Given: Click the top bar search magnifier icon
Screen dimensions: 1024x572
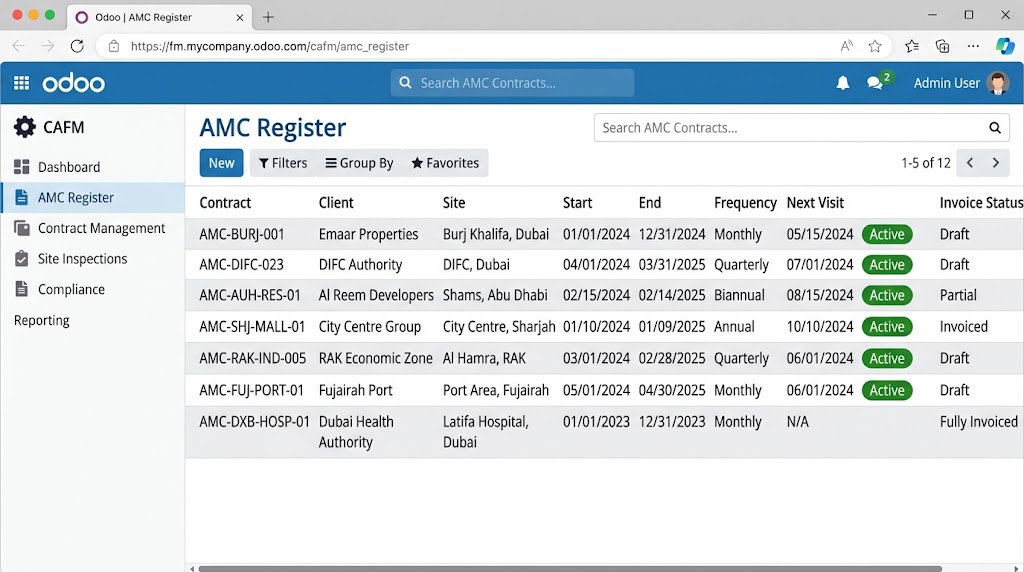Looking at the screenshot, I should (406, 83).
